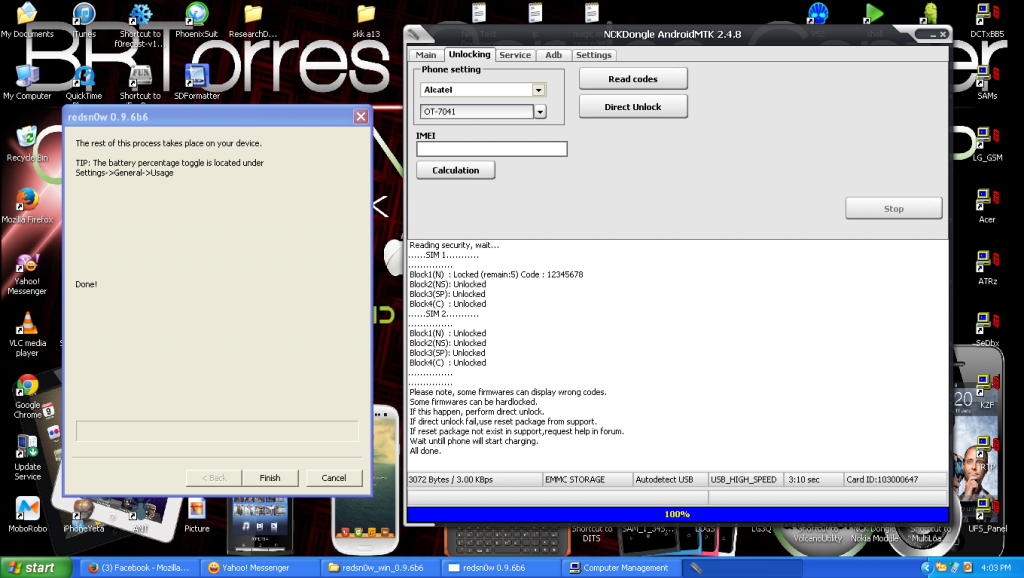Image resolution: width=1024 pixels, height=578 pixels.
Task: Launch Yahoo! Messenger desktop shortcut
Action: 27,264
